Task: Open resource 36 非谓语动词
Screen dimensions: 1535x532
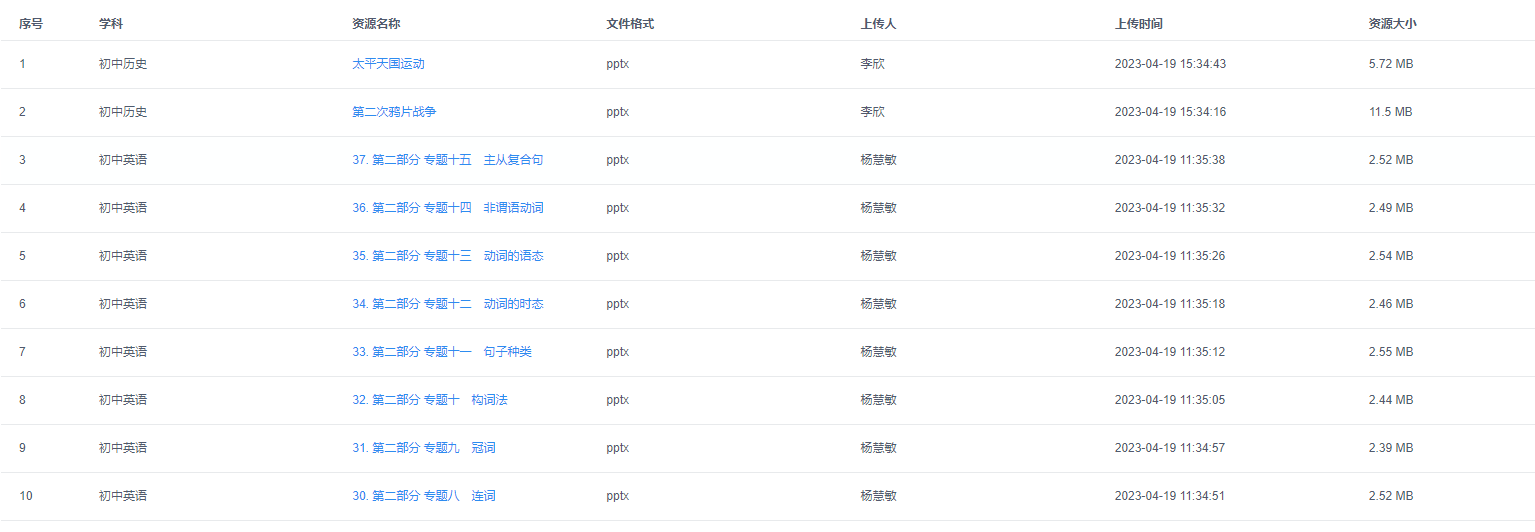Action: pyautogui.click(x=447, y=208)
